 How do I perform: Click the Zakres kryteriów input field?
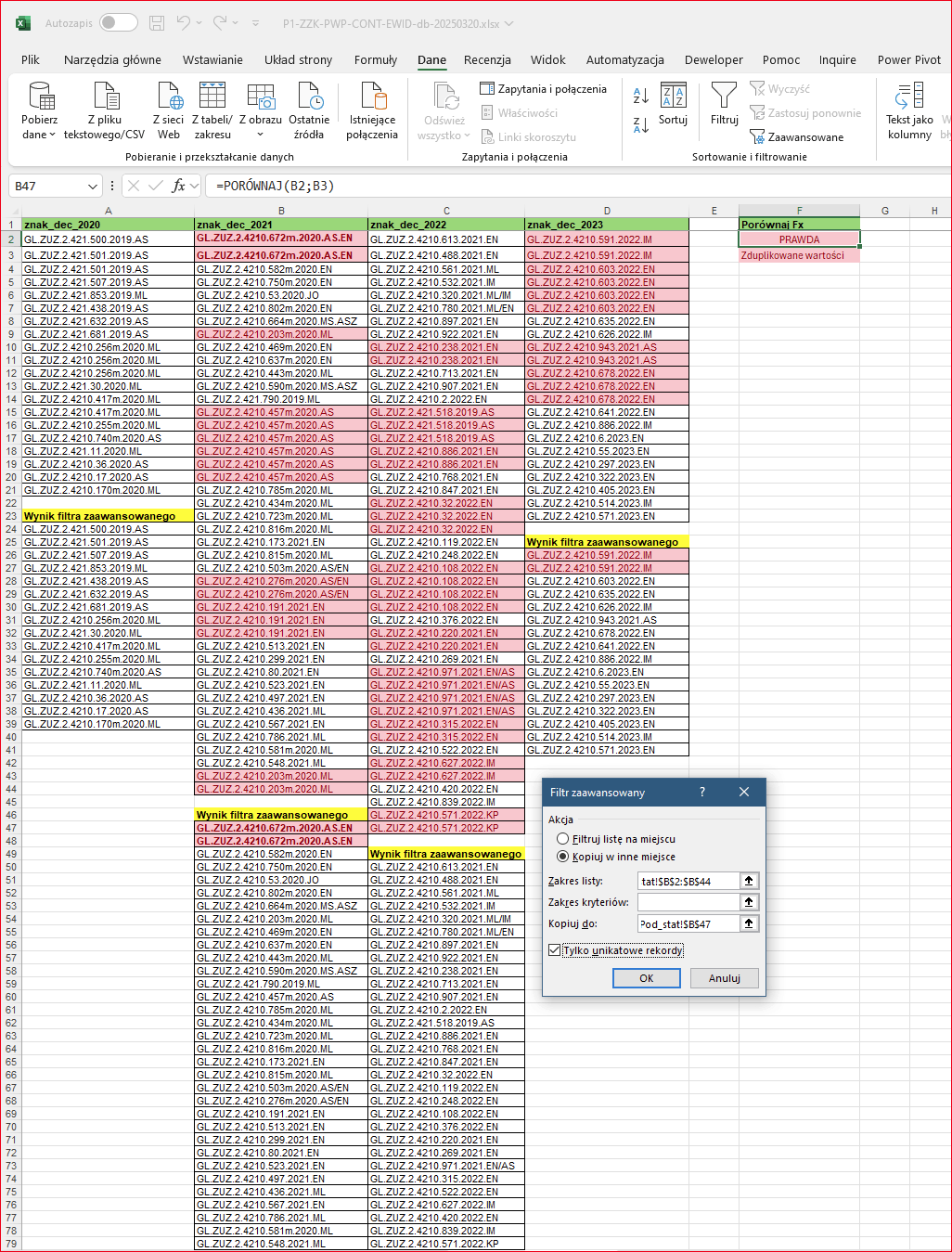(x=688, y=902)
